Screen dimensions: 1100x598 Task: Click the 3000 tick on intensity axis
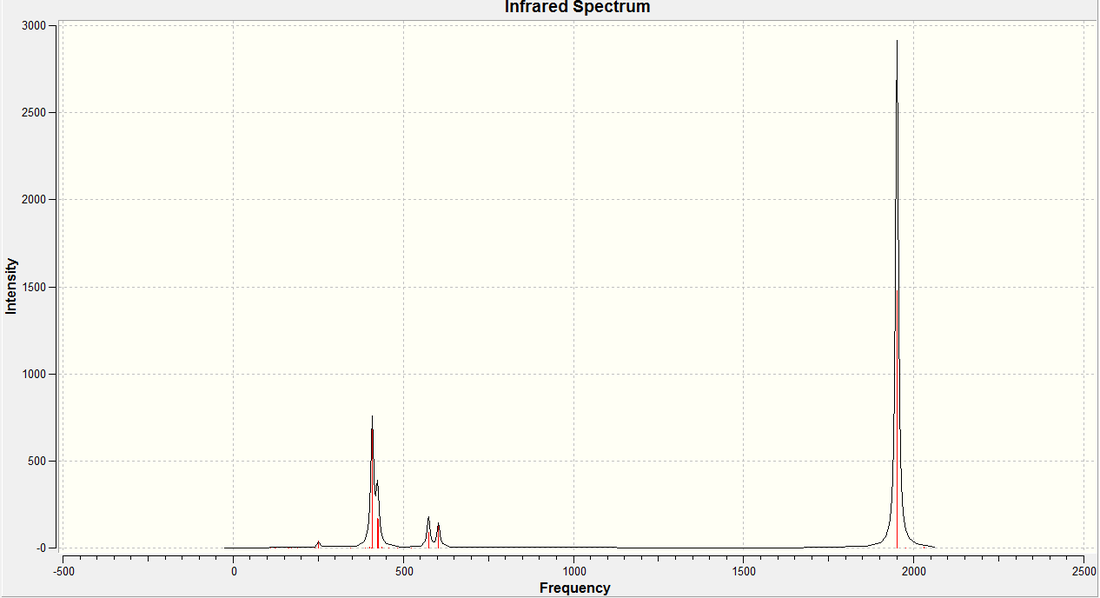pos(34,26)
